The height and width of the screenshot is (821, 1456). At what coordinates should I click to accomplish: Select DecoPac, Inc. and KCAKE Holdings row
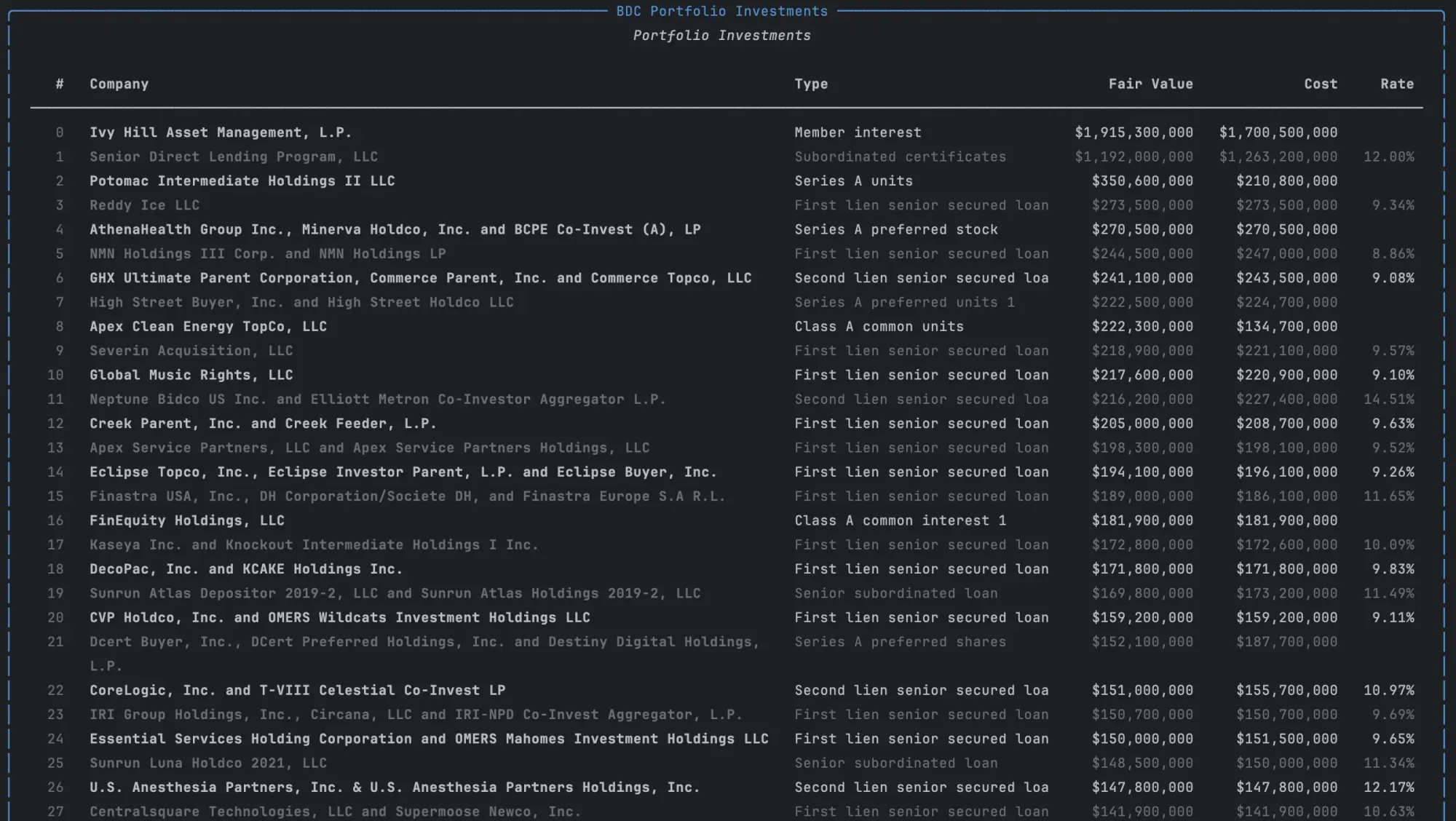click(245, 569)
